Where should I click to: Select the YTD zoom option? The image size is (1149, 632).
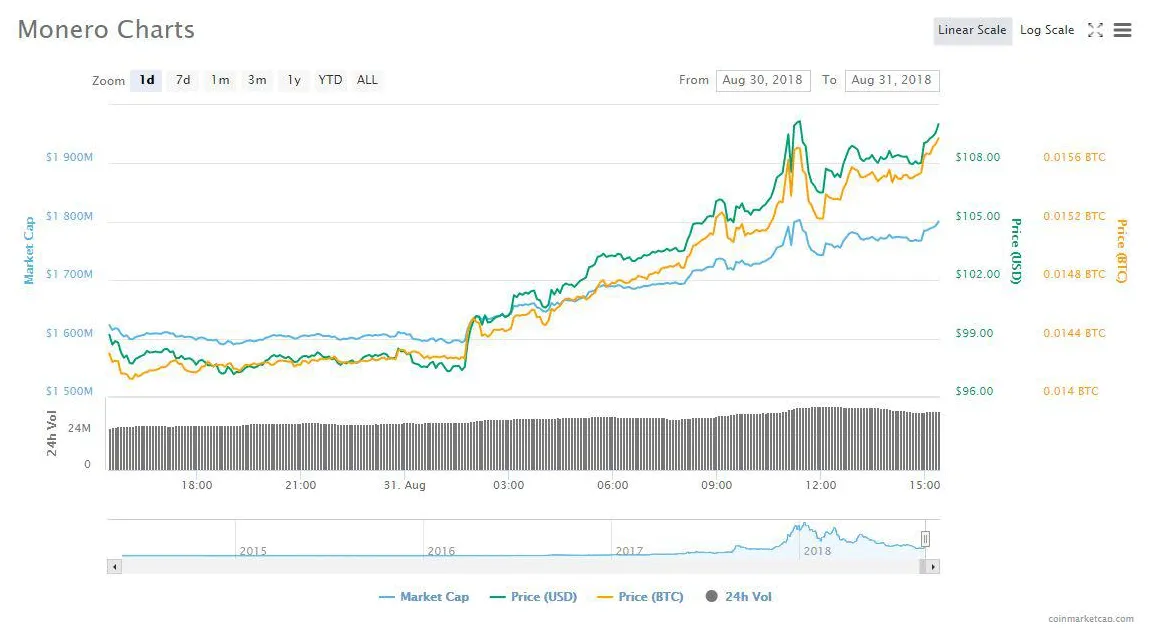click(330, 80)
